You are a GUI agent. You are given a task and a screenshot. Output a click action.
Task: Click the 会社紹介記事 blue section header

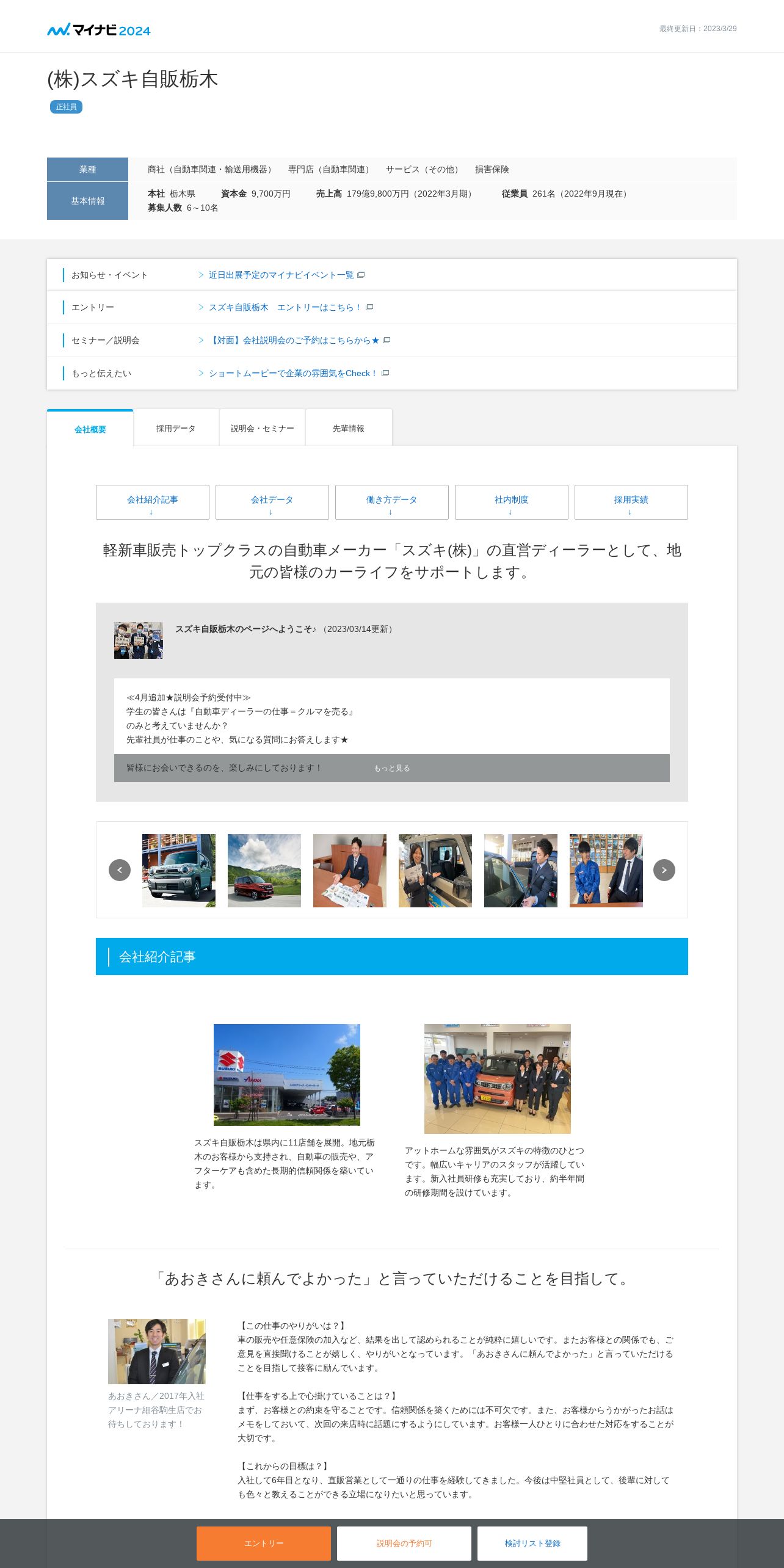(392, 957)
